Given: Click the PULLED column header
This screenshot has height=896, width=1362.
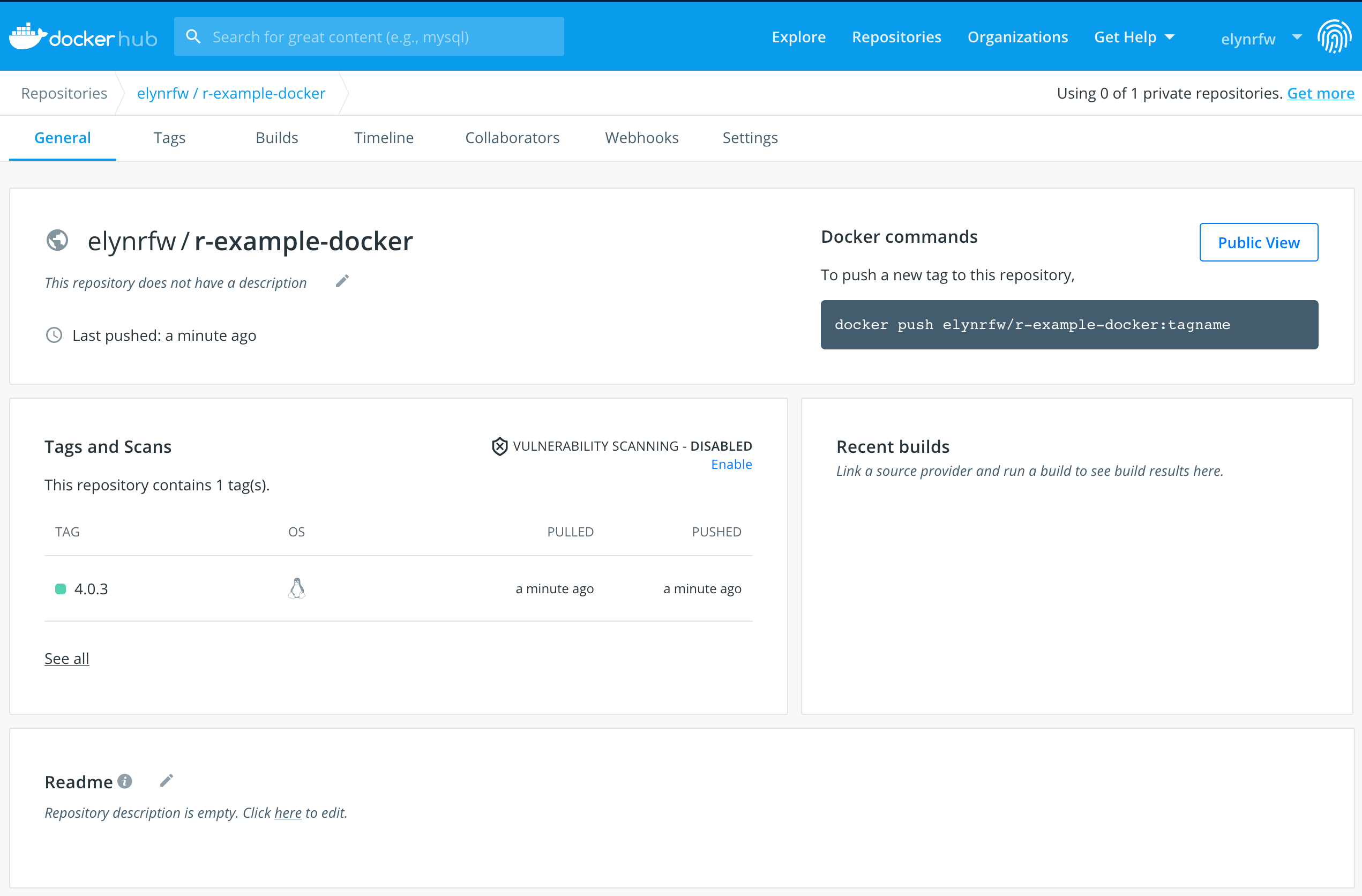Looking at the screenshot, I should coord(570,532).
